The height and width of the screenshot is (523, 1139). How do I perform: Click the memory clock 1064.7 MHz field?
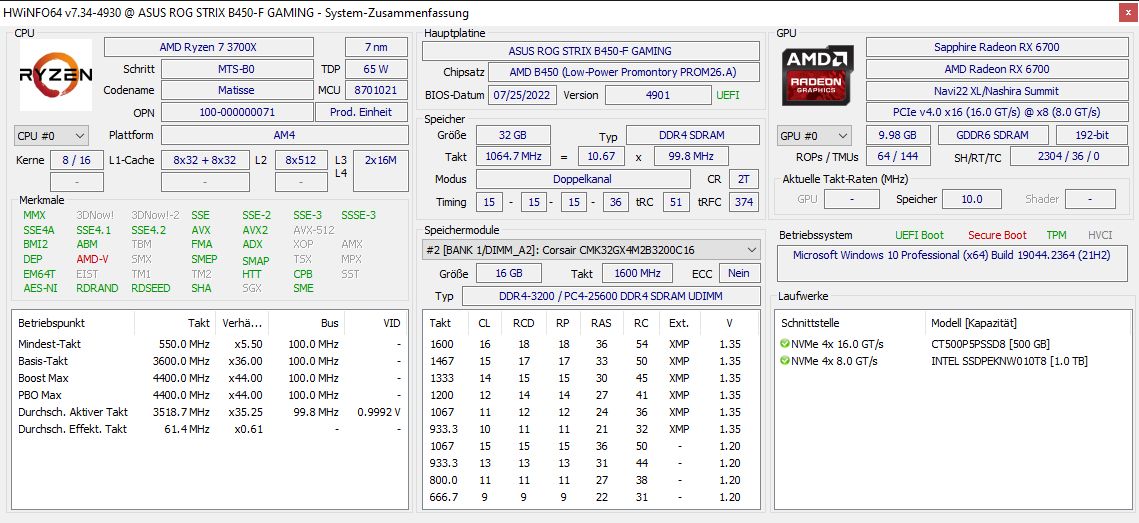click(514, 157)
